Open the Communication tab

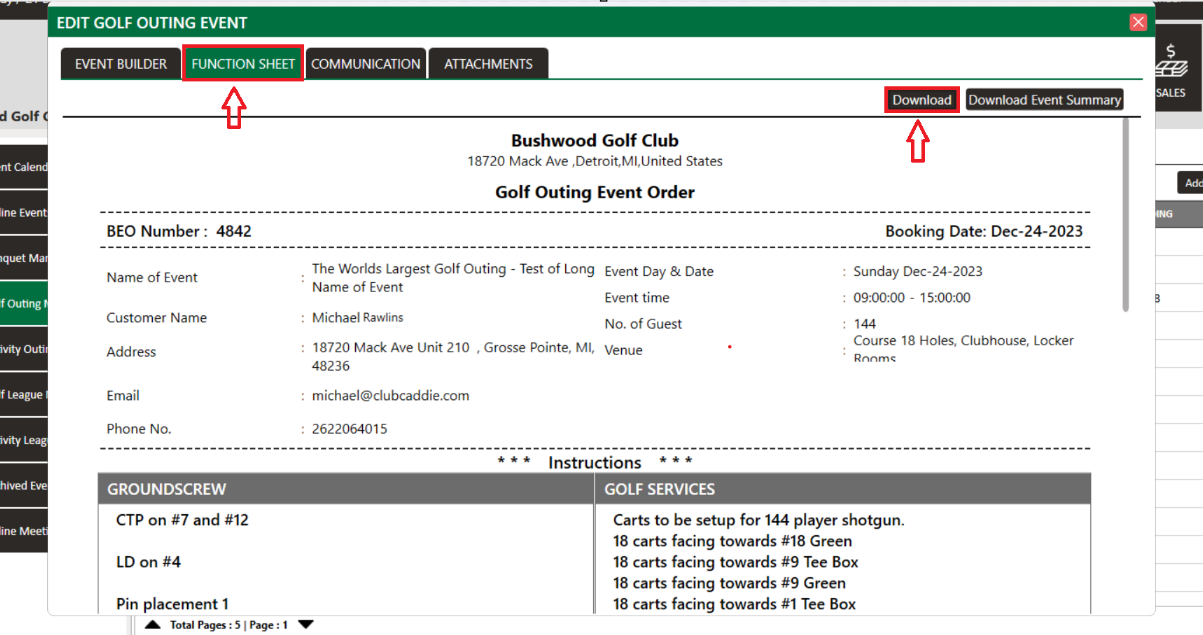365,64
